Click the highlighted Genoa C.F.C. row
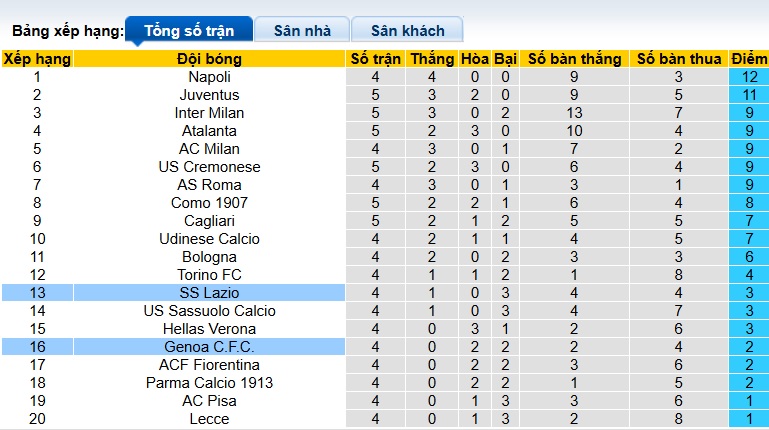The image size is (769, 430). coord(209,347)
